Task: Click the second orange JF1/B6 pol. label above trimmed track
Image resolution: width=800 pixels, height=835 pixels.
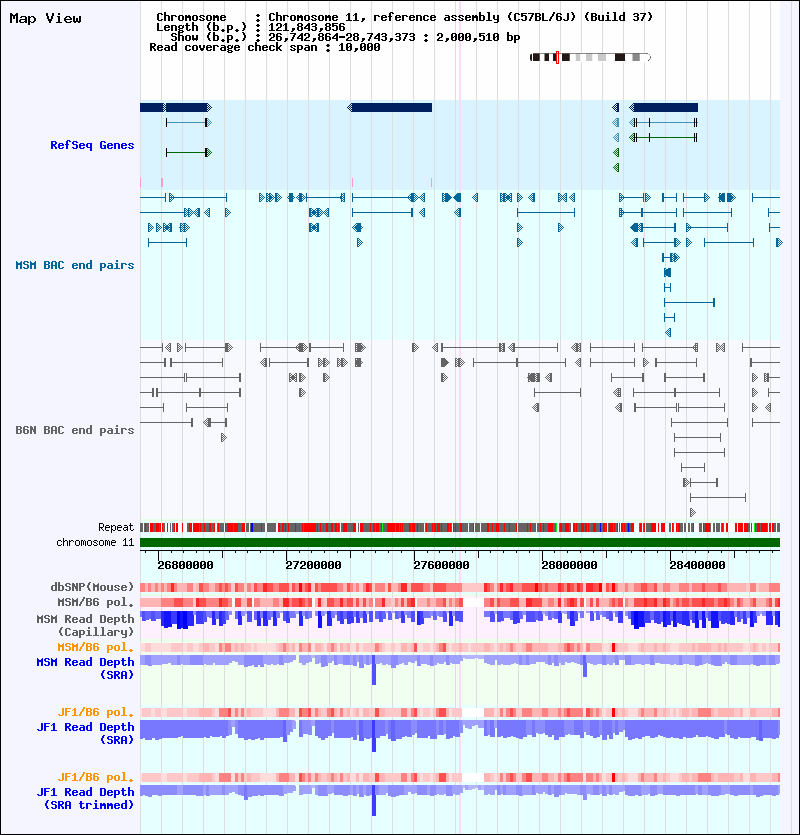Action: pyautogui.click(x=96, y=777)
